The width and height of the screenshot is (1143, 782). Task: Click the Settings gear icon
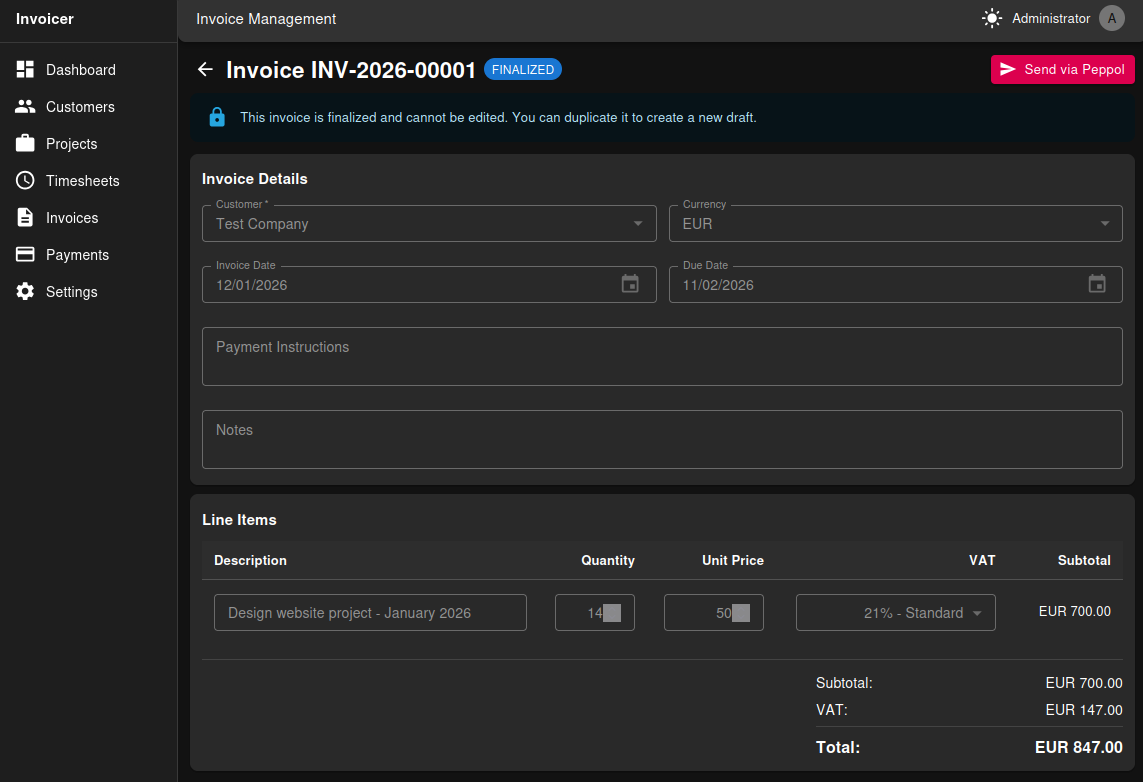click(x=25, y=291)
